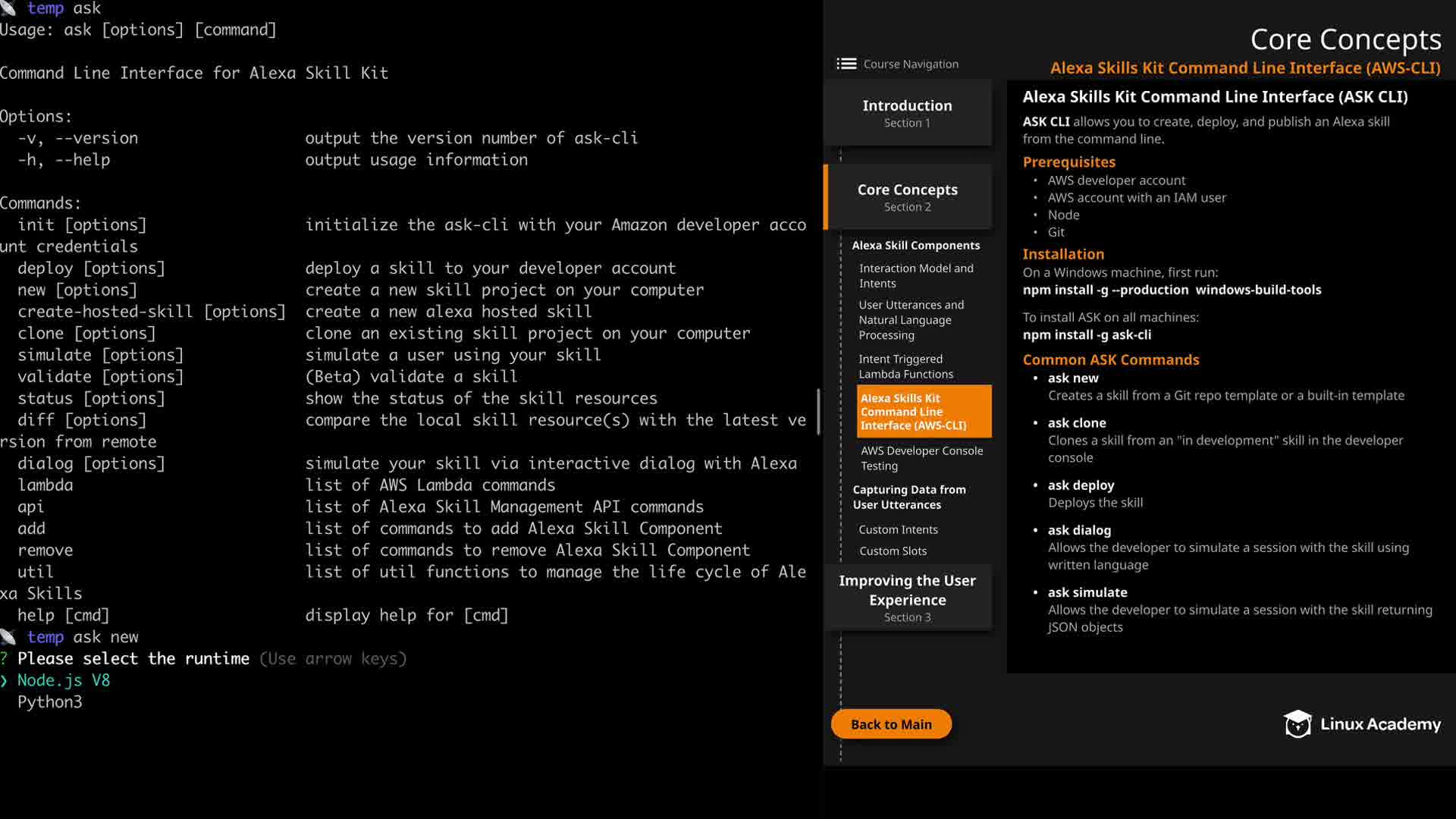Select the Python3 runtime option
The width and height of the screenshot is (1456, 819).
(x=50, y=702)
